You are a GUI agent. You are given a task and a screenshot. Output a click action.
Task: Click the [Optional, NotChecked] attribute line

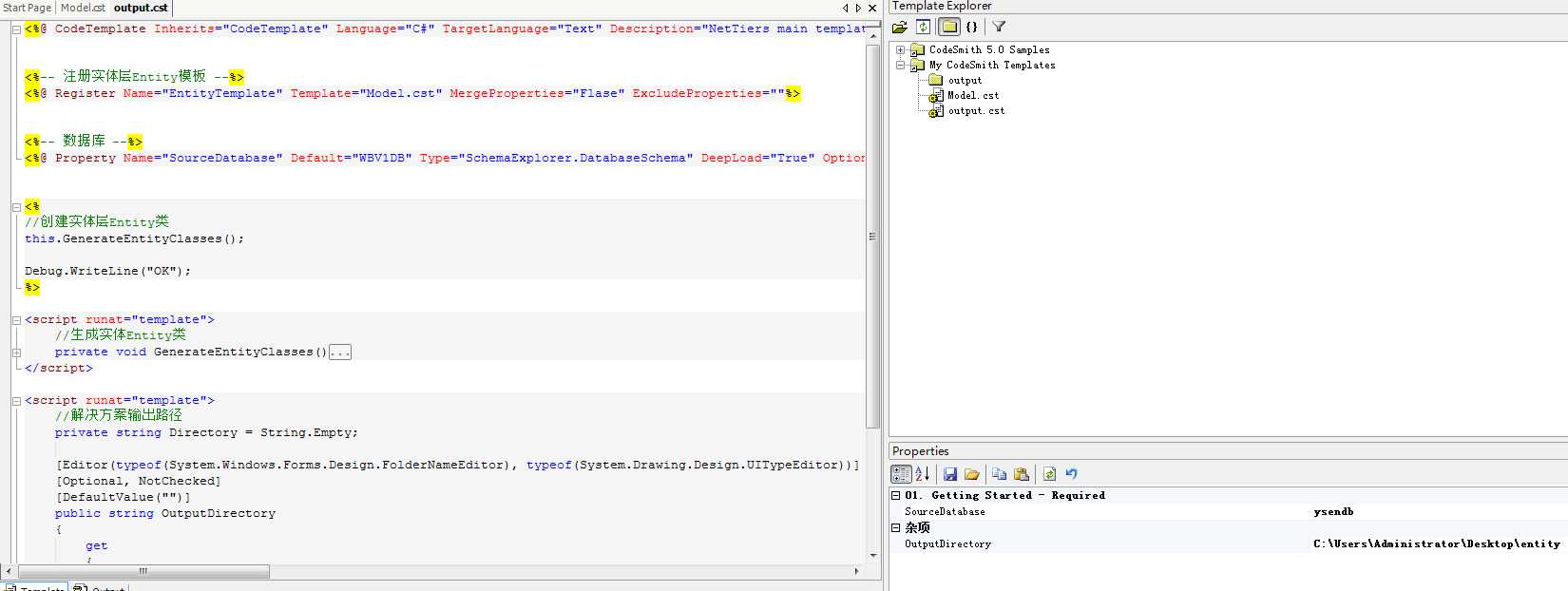[139, 481]
